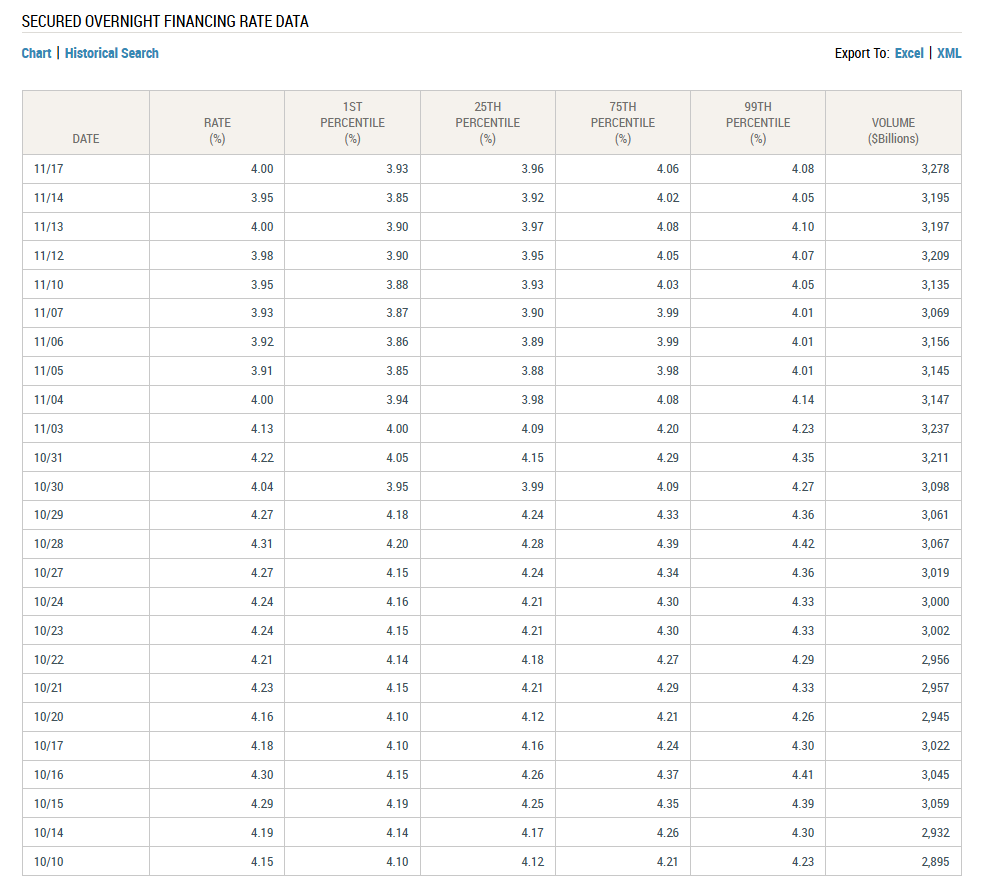Click the 1ST PERCENTILE column header
The width and height of the screenshot is (990, 890).
coord(352,122)
